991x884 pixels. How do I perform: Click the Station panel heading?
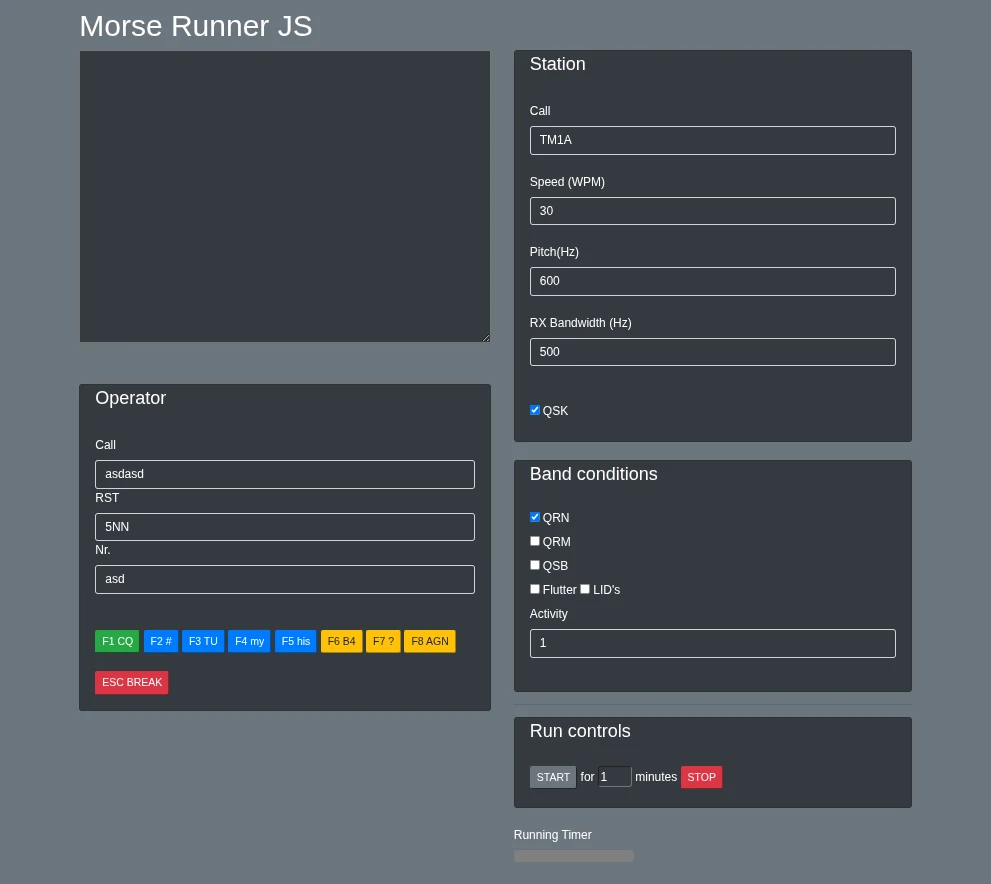coord(557,64)
